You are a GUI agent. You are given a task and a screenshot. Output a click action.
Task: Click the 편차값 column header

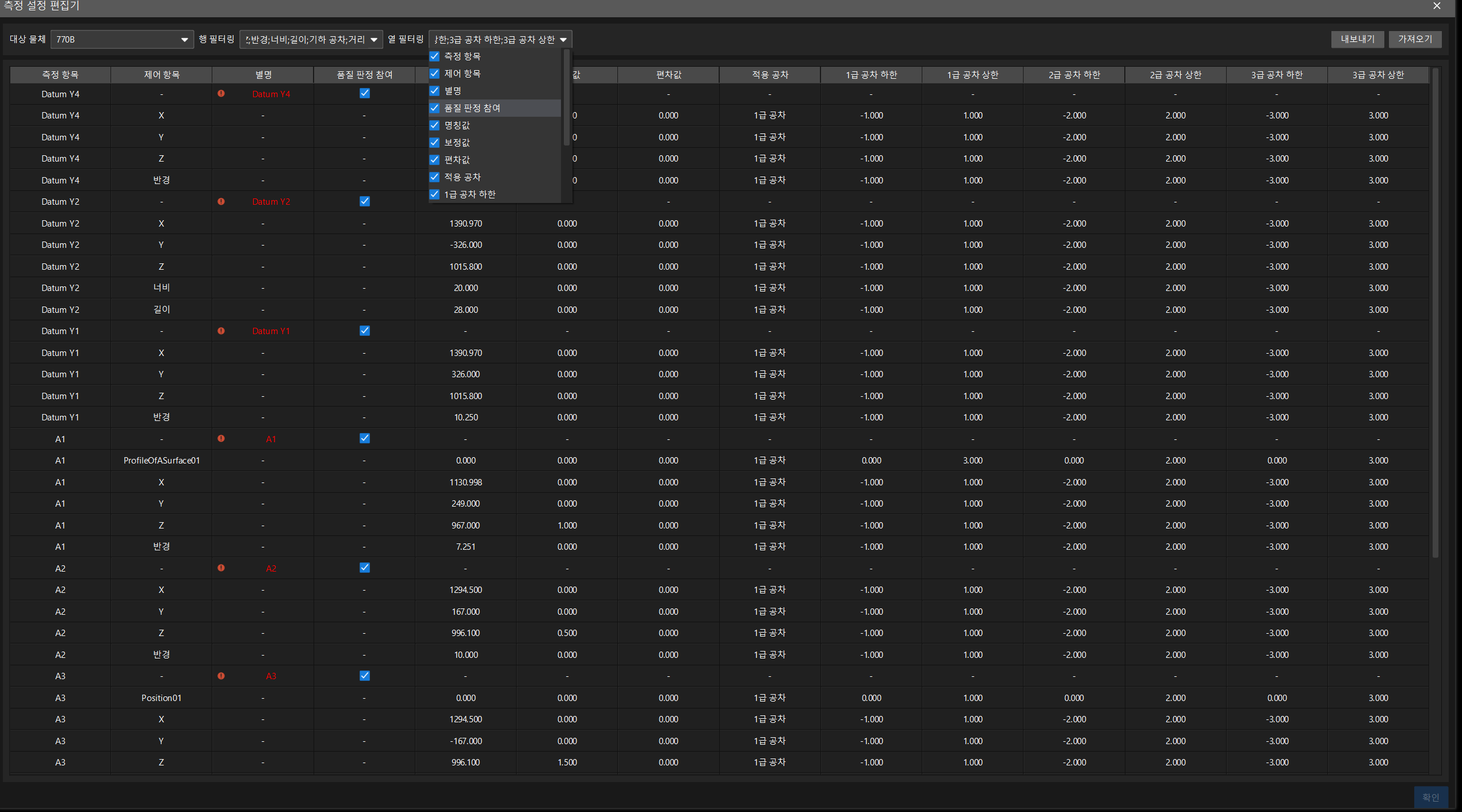pyautogui.click(x=669, y=75)
